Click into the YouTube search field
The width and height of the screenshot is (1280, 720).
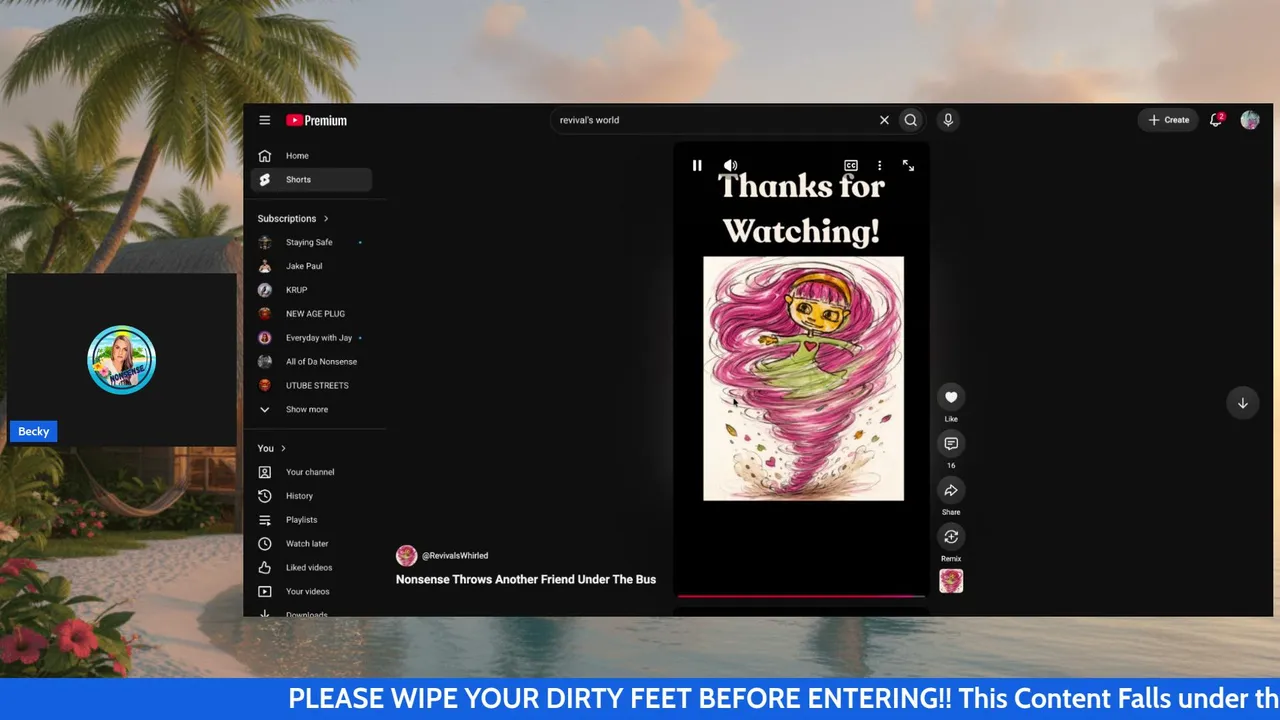tap(712, 120)
